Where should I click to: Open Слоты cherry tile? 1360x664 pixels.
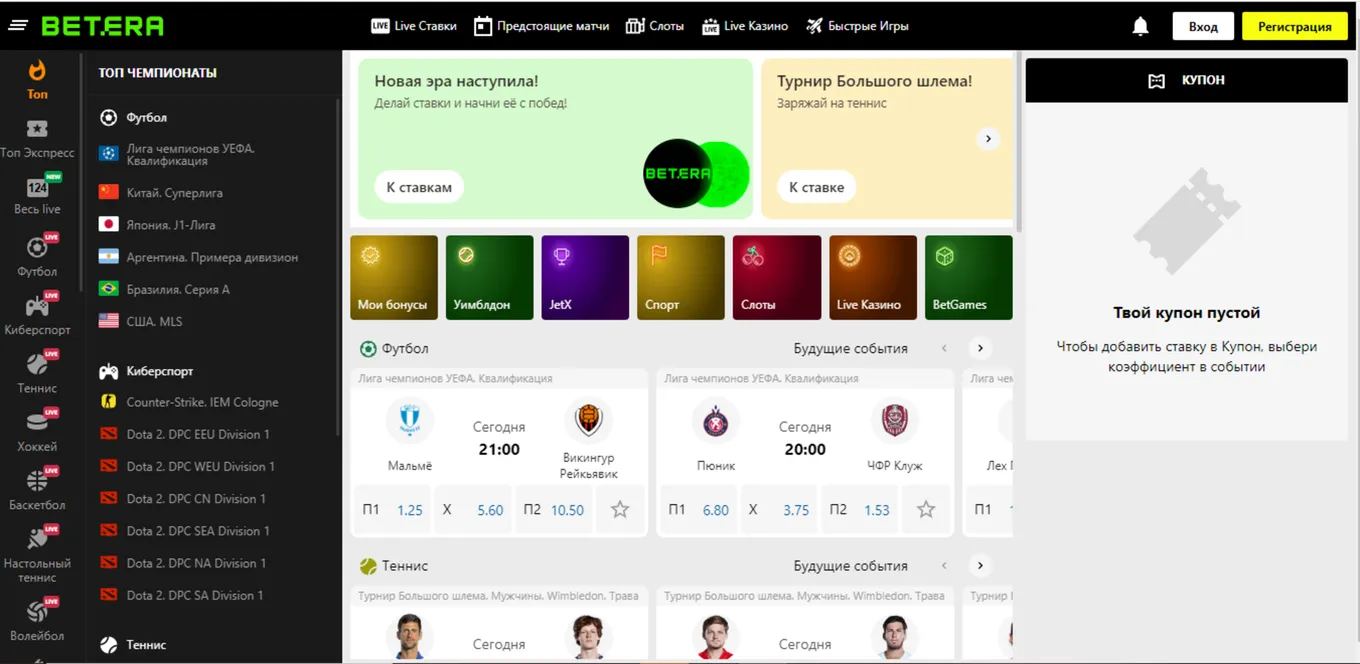pos(777,278)
